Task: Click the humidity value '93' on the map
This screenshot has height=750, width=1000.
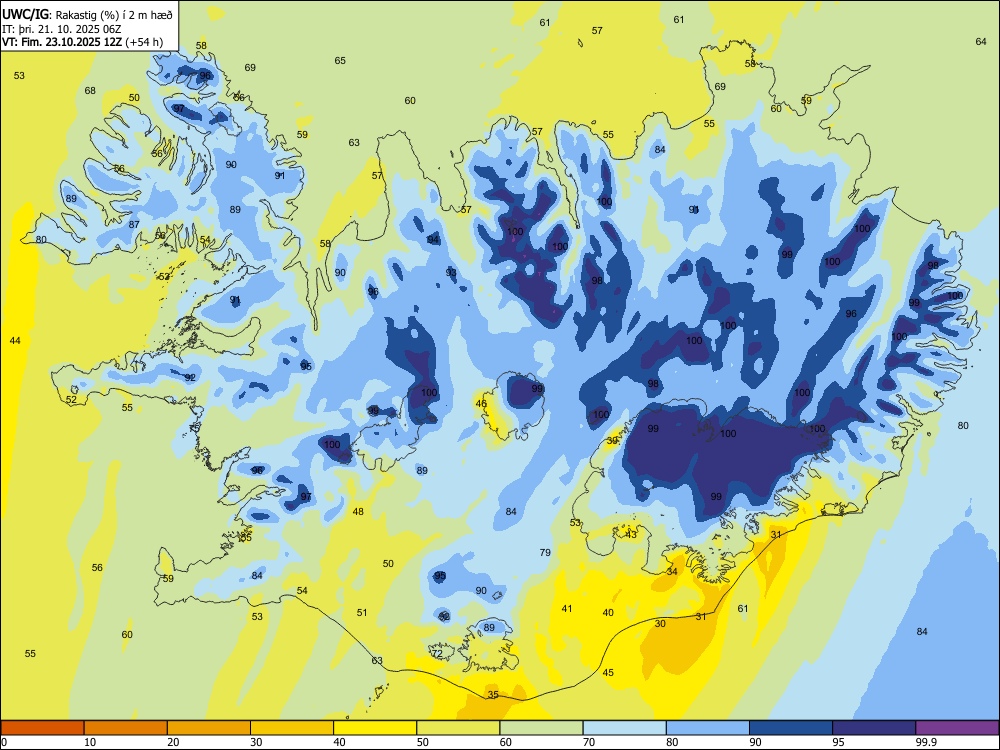Action: (x=451, y=273)
